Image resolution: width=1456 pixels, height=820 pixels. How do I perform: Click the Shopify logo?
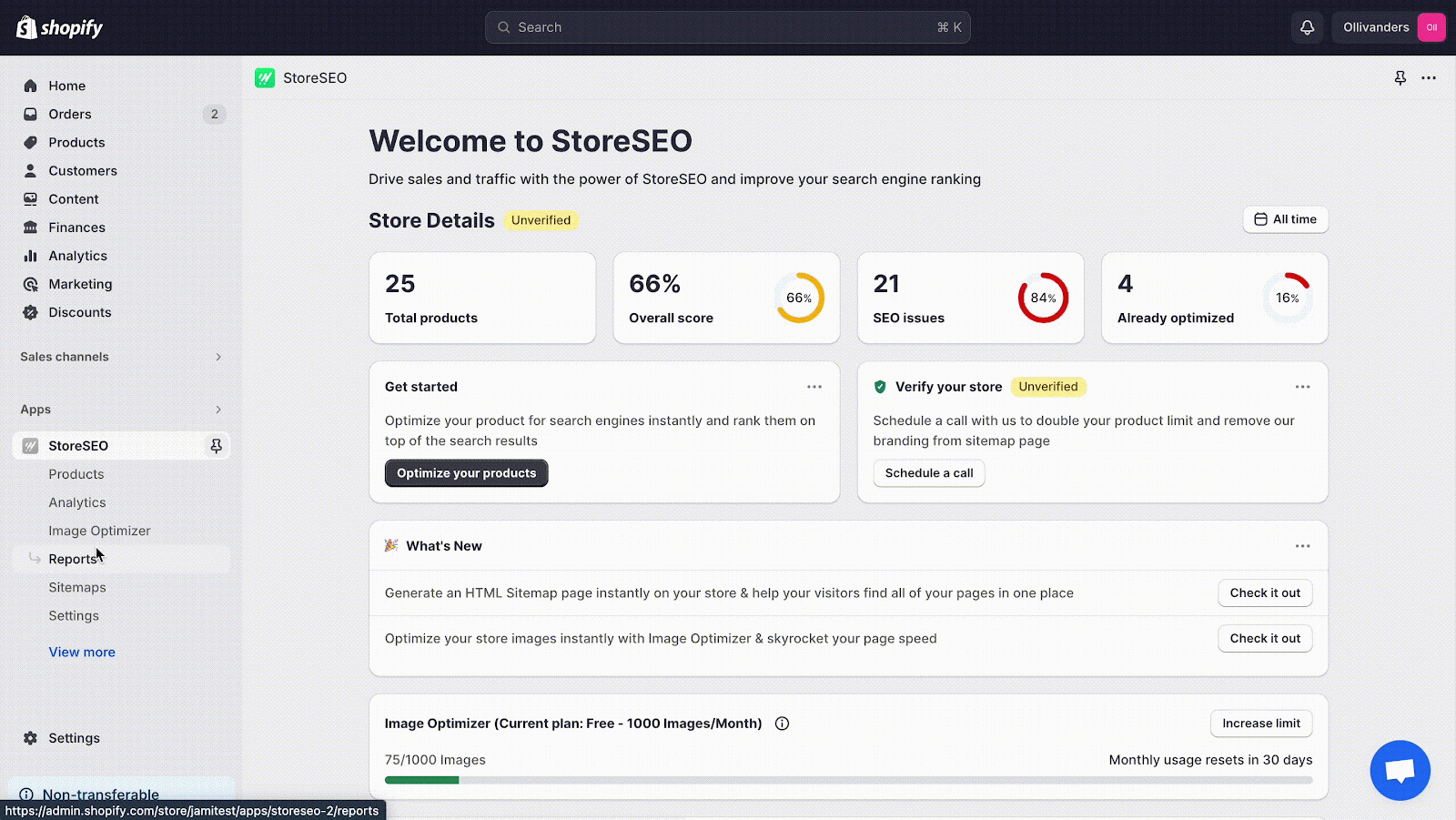click(59, 27)
